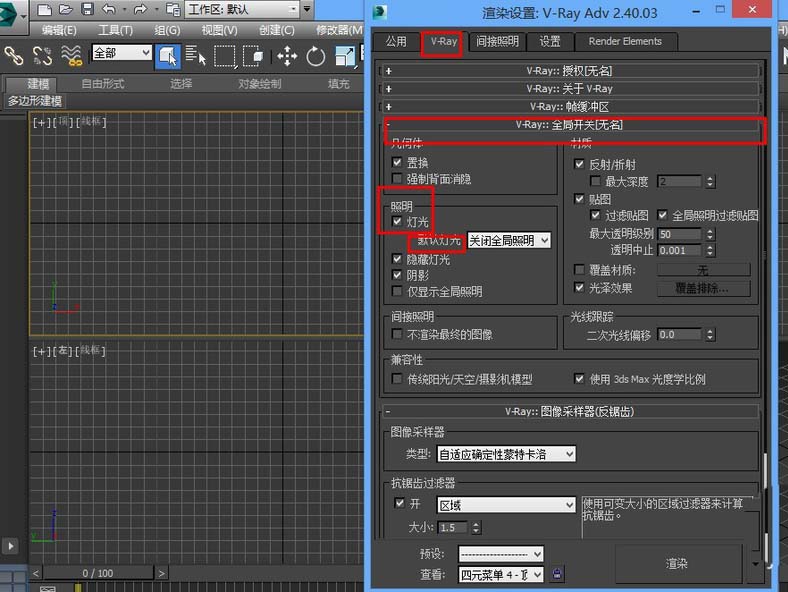Click the 3ds Max application logo button
Image resolution: width=788 pixels, height=592 pixels.
(10, 14)
